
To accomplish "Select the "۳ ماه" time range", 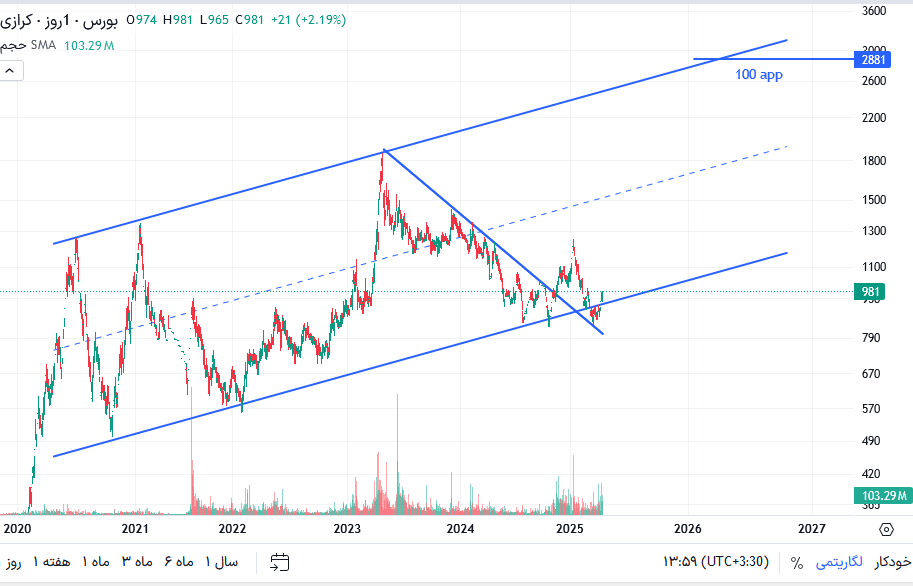I will click(x=137, y=562).
